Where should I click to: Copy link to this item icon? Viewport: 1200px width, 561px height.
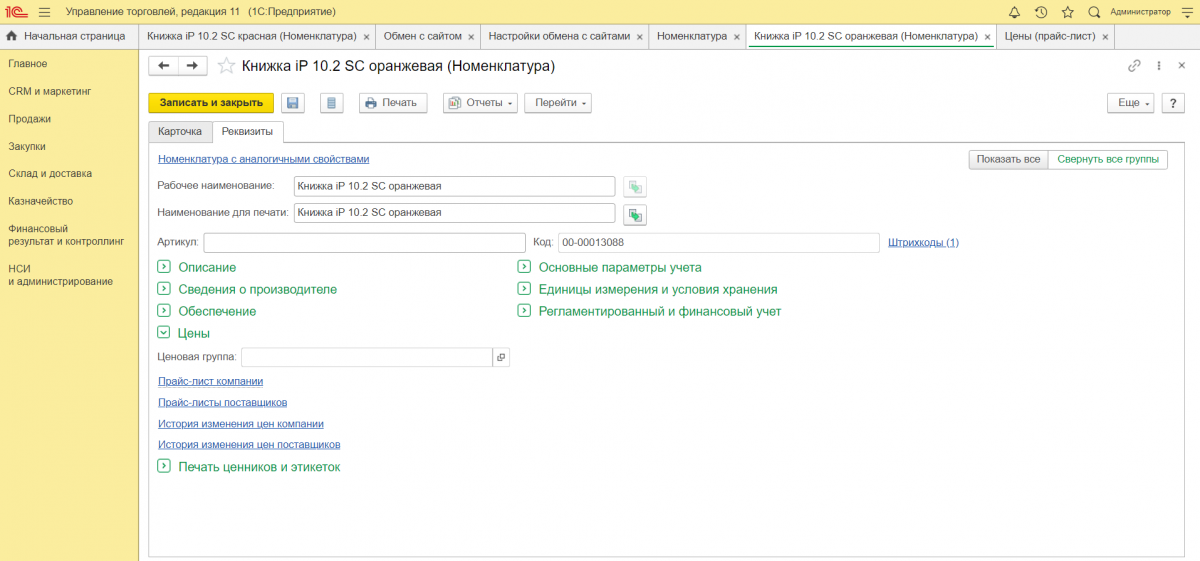(1134, 66)
